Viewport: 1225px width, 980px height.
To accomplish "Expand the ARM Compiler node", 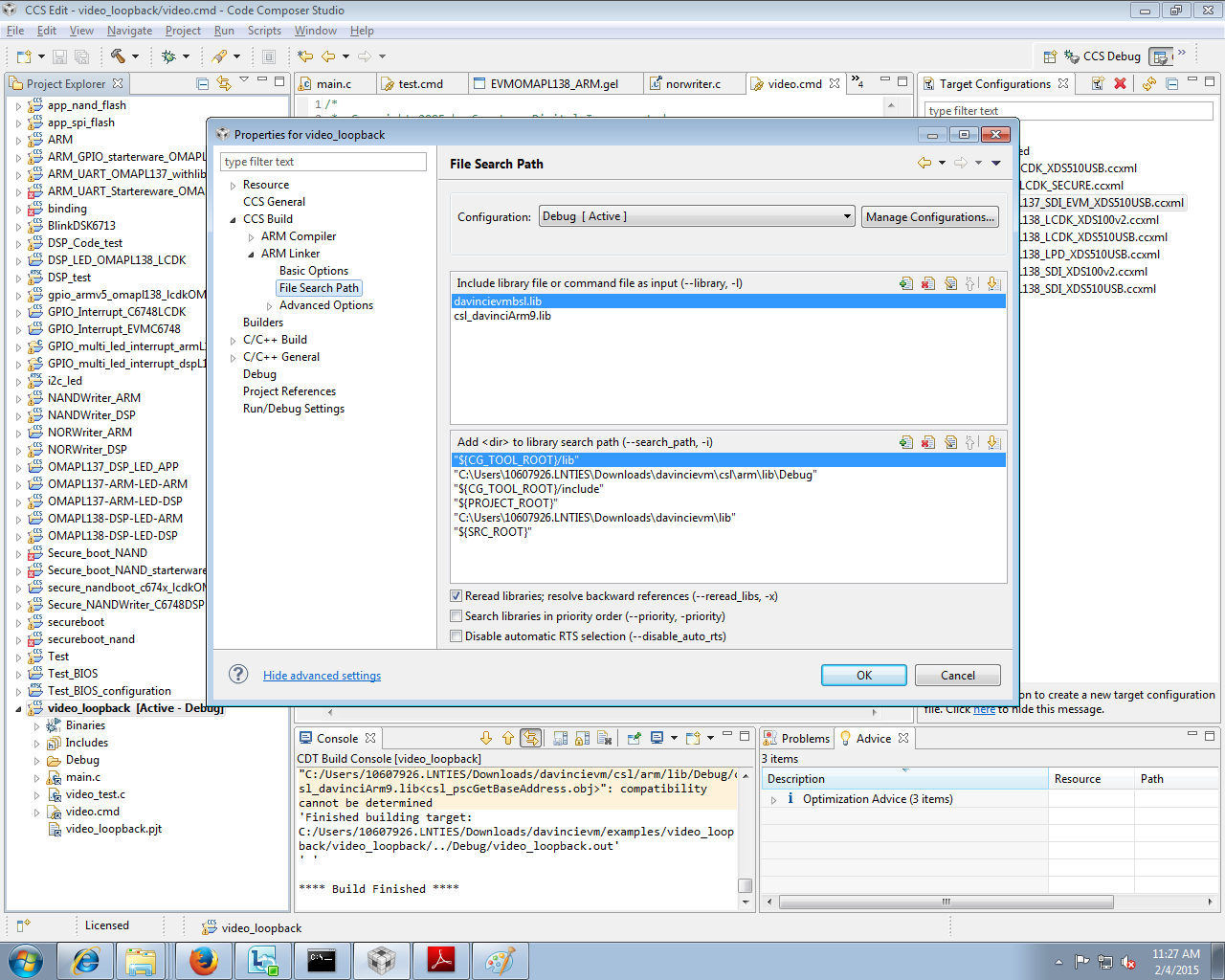I will (x=251, y=237).
